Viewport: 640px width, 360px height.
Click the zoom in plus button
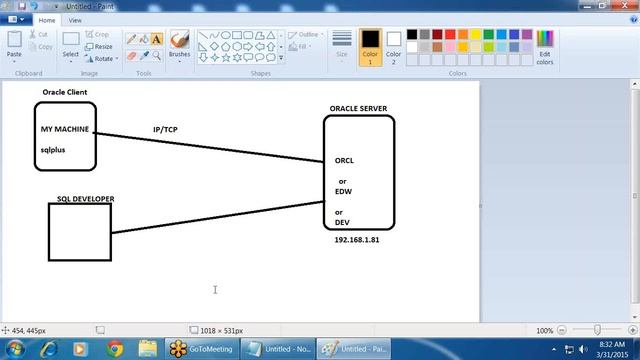point(633,330)
